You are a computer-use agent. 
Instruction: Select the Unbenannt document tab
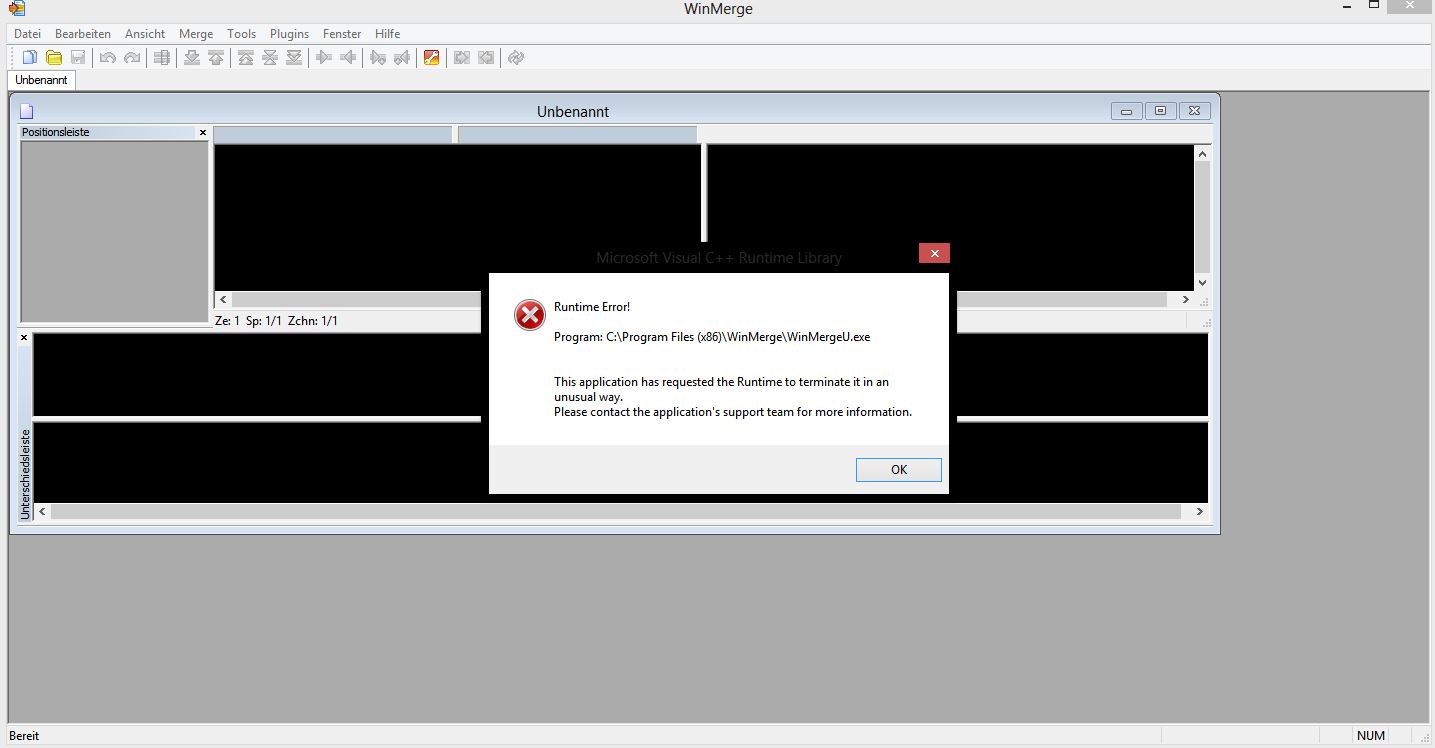41,80
